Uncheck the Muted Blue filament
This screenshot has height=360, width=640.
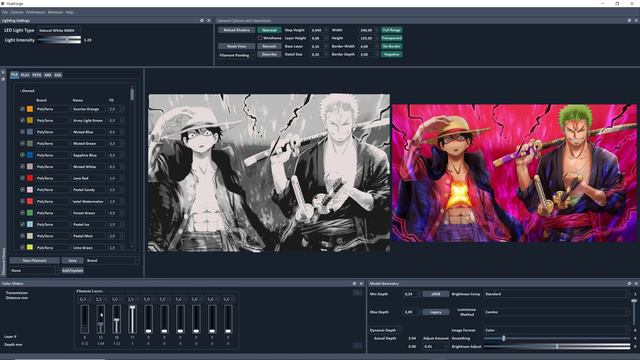tap(22, 132)
